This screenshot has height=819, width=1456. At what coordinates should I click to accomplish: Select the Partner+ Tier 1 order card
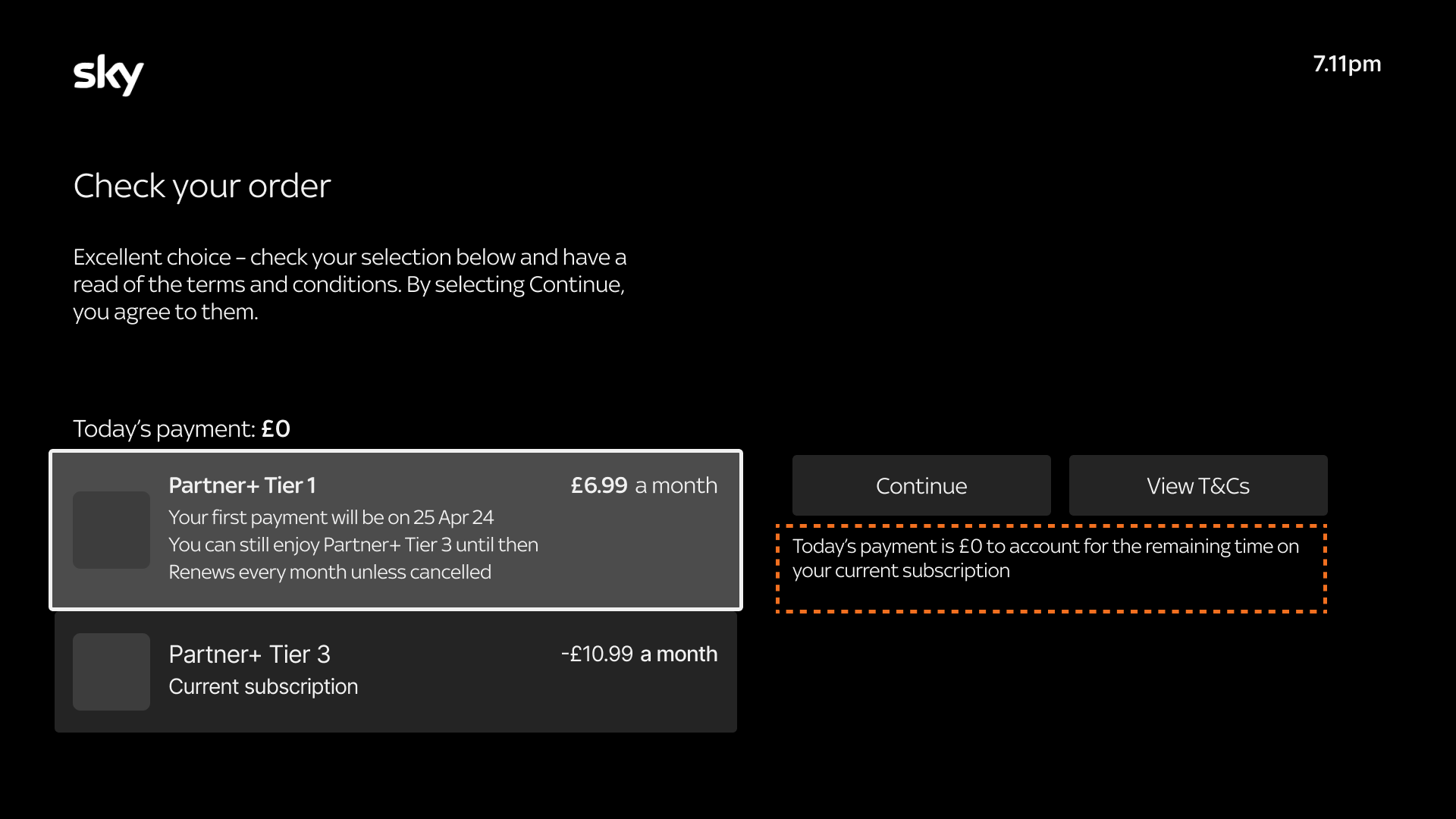(396, 530)
